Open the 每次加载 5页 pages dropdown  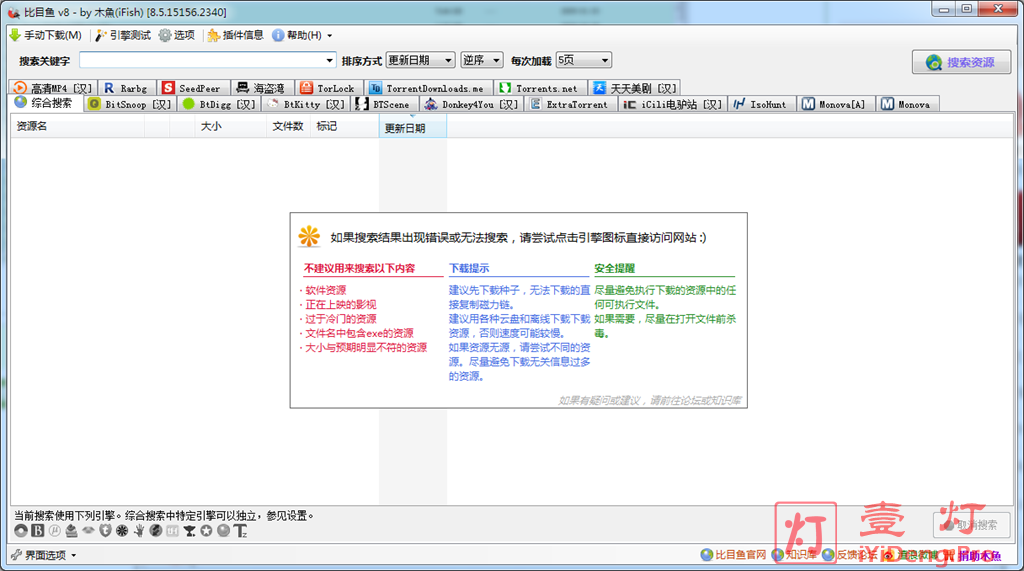[583, 60]
